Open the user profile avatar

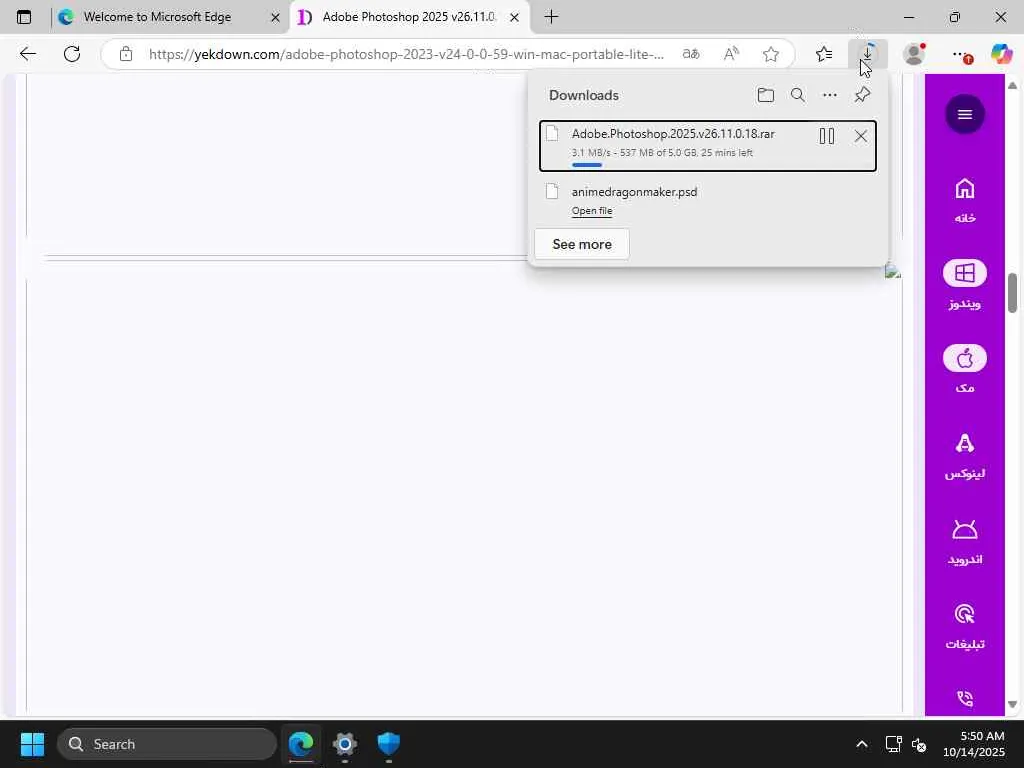[x=914, y=54]
